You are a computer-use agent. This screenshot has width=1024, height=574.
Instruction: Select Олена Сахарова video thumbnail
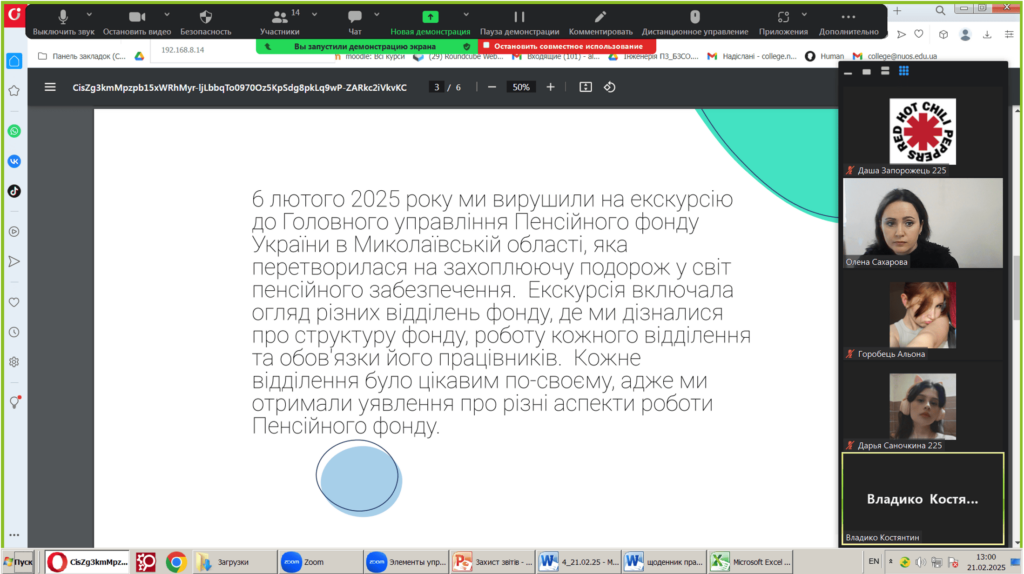923,223
